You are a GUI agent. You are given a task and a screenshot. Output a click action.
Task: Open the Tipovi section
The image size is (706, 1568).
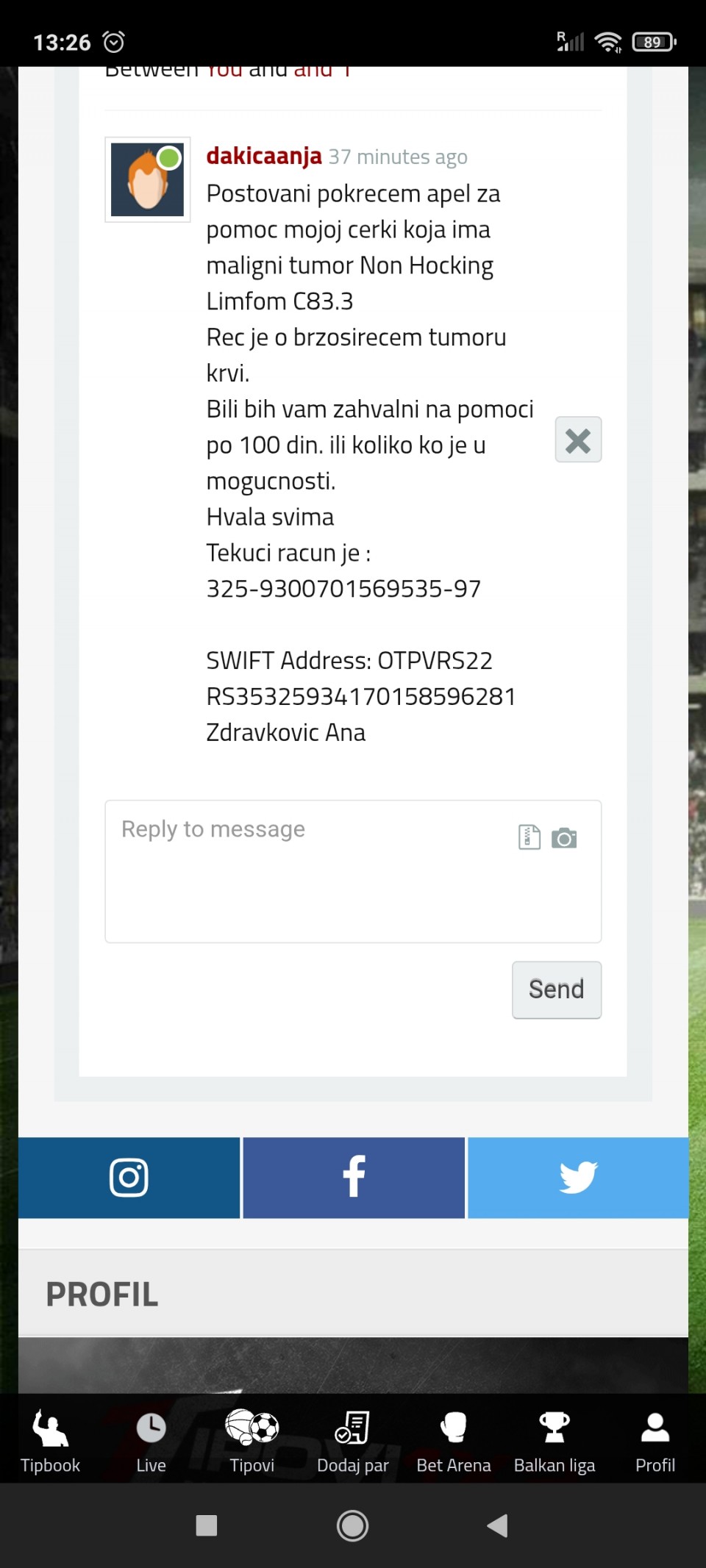[252, 1441]
